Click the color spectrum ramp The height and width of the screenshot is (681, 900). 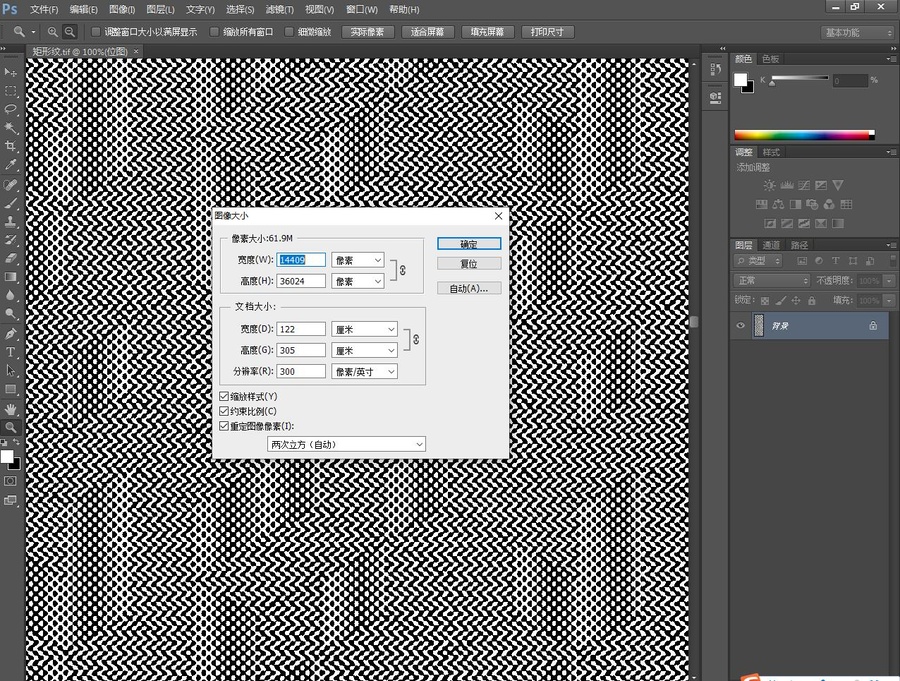click(804, 136)
